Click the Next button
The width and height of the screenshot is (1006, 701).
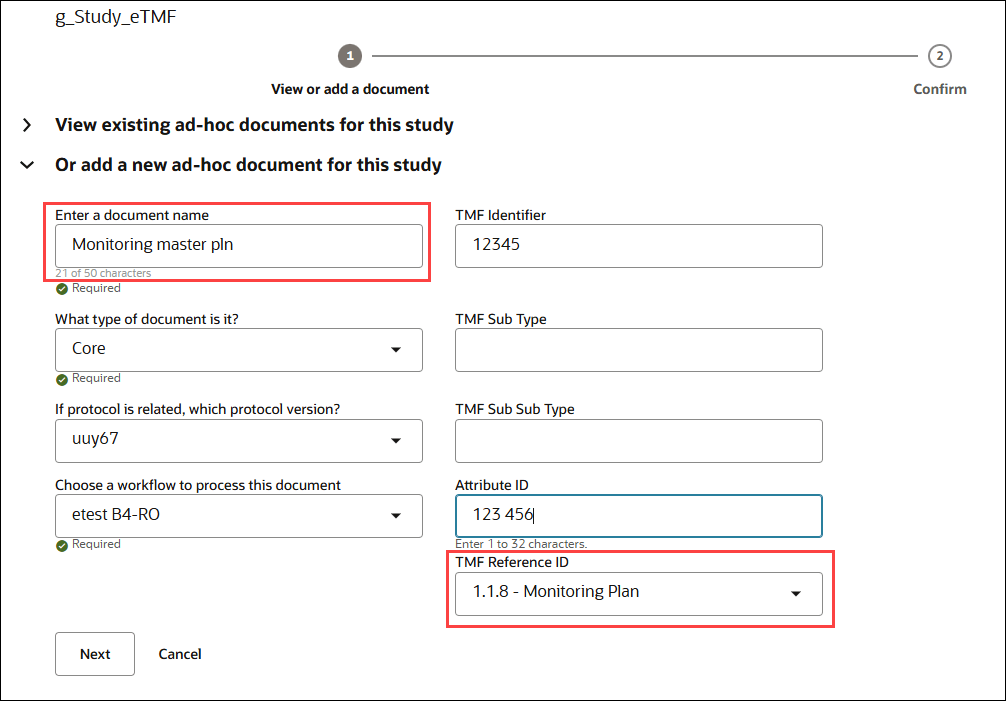(94, 654)
